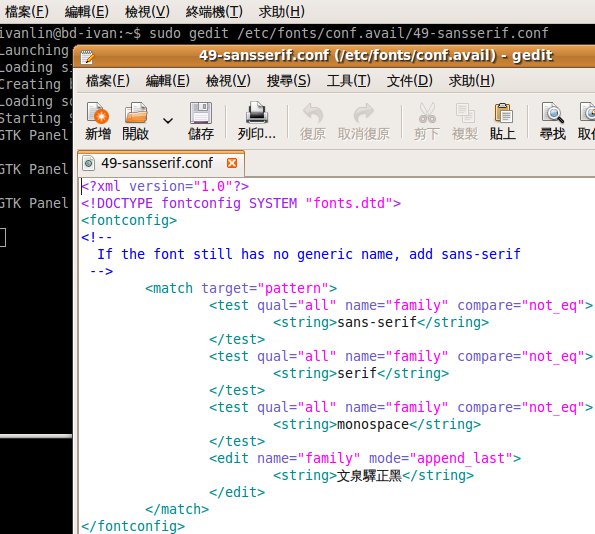Click the closing </fontconfig> tag
This screenshot has width=595, height=534.
click(x=133, y=526)
